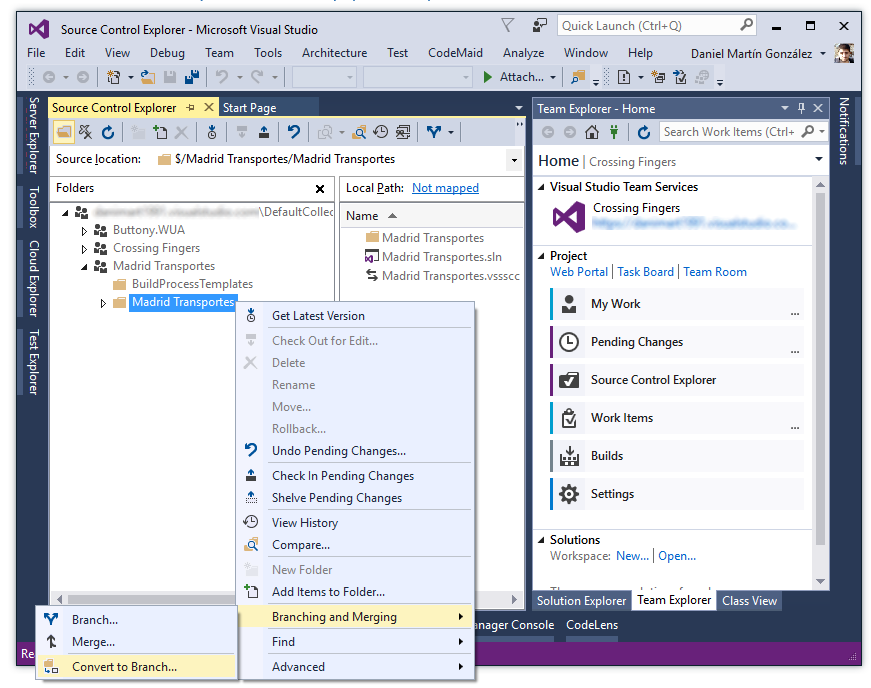The height and width of the screenshot is (688, 871).
Task: Click Quick Launch search box
Action: coord(657,26)
